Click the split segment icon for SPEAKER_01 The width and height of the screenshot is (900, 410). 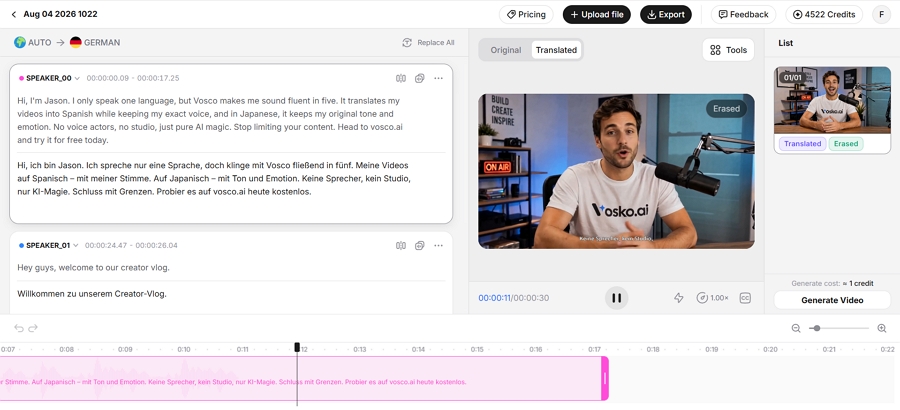pos(401,245)
